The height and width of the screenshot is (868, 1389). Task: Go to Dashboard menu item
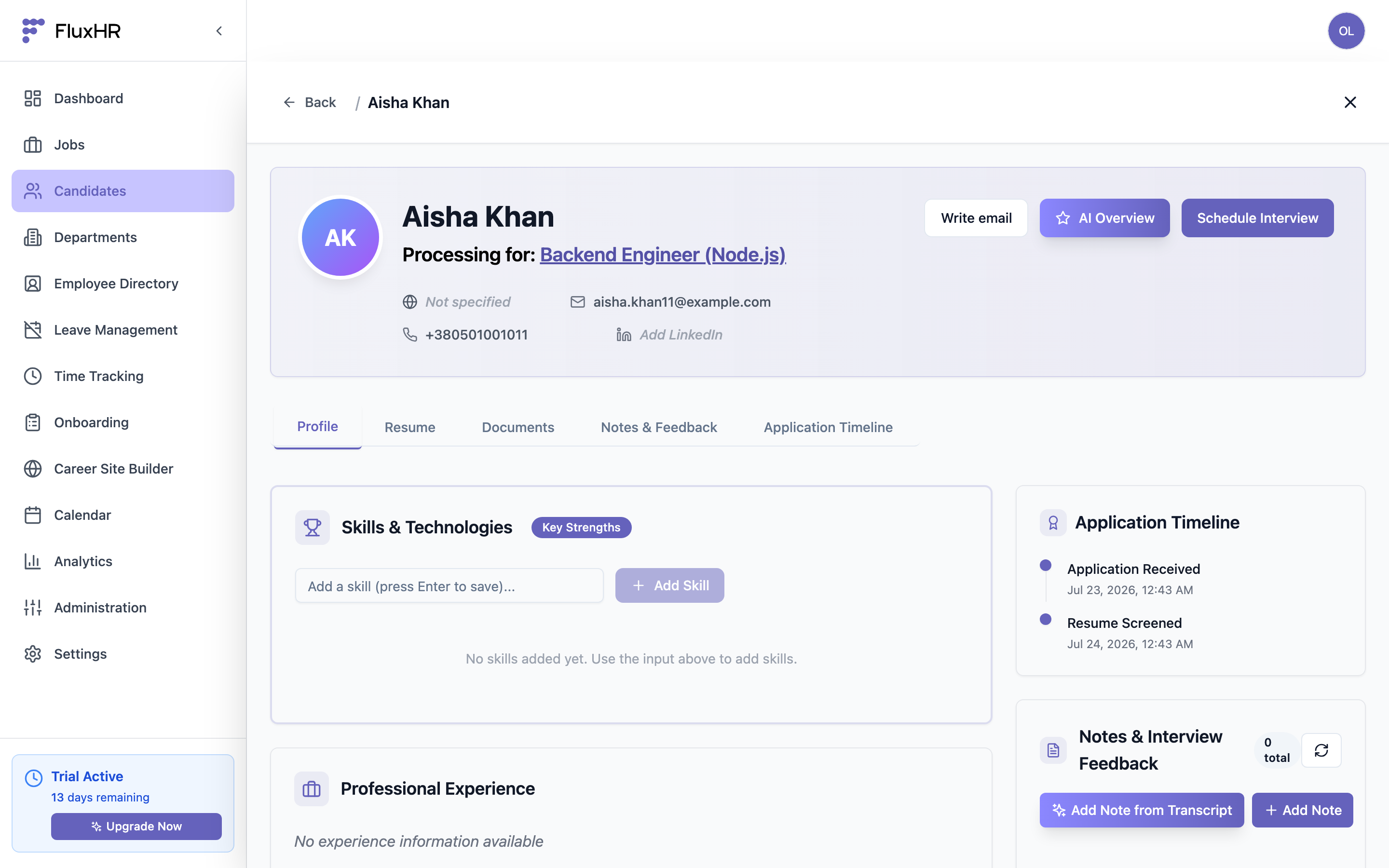coord(123,98)
